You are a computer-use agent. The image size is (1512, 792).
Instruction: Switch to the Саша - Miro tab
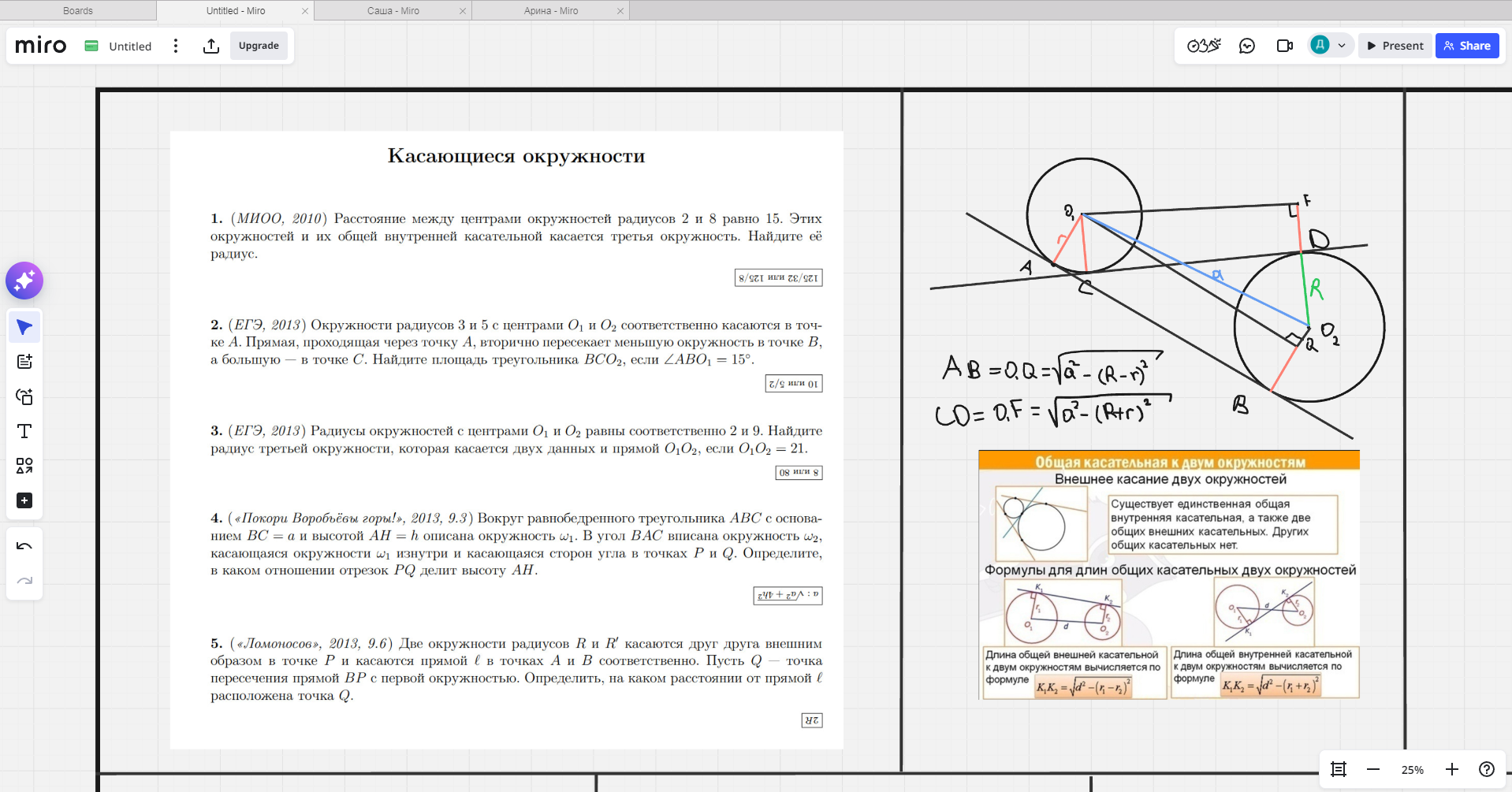coord(393,11)
